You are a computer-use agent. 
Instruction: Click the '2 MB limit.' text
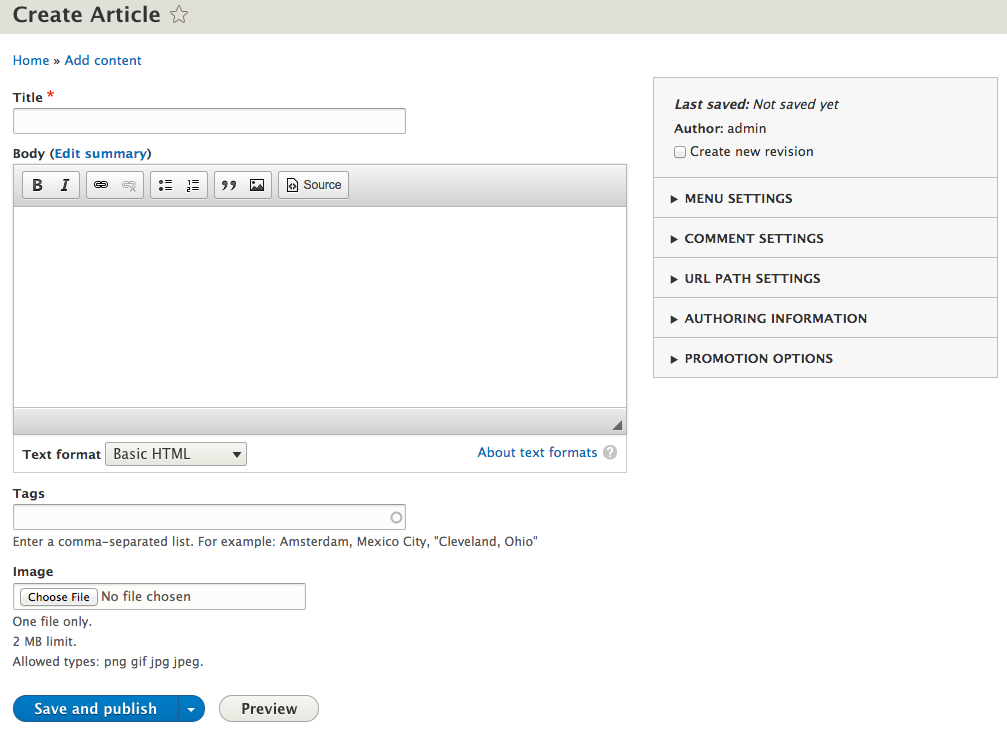click(x=44, y=641)
